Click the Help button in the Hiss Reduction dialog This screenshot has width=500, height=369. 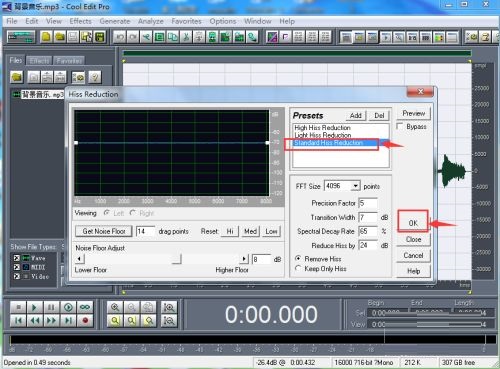point(413,271)
